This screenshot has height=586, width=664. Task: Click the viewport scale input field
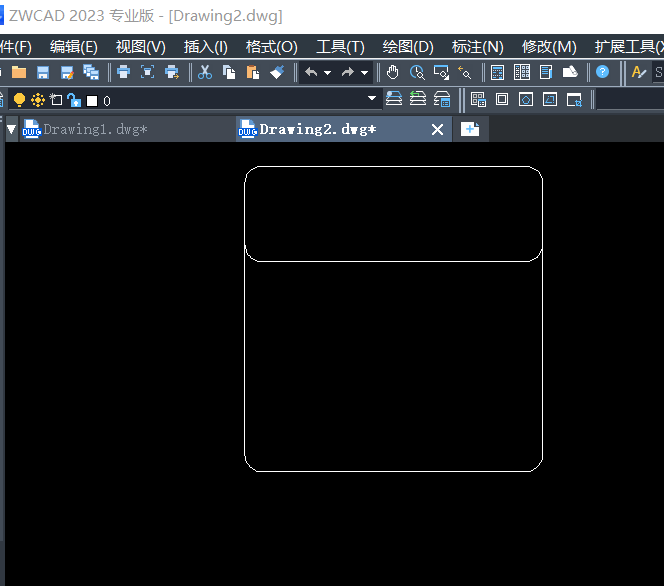(630, 100)
